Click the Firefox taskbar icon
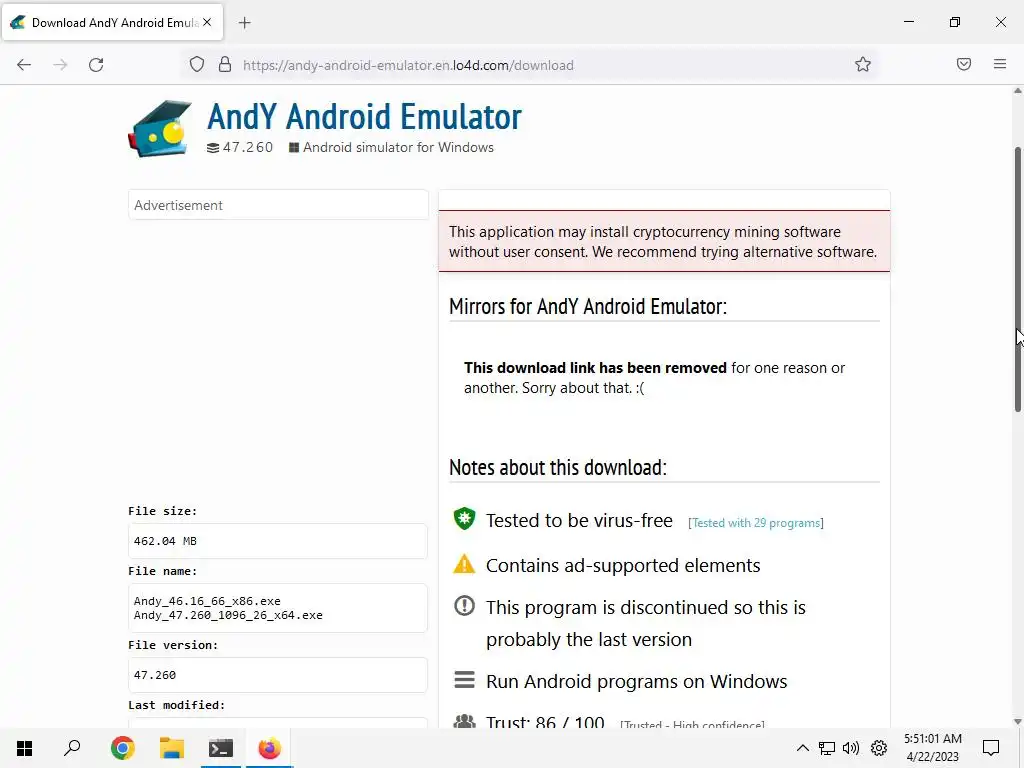Viewport: 1024px width, 768px height. (x=269, y=748)
